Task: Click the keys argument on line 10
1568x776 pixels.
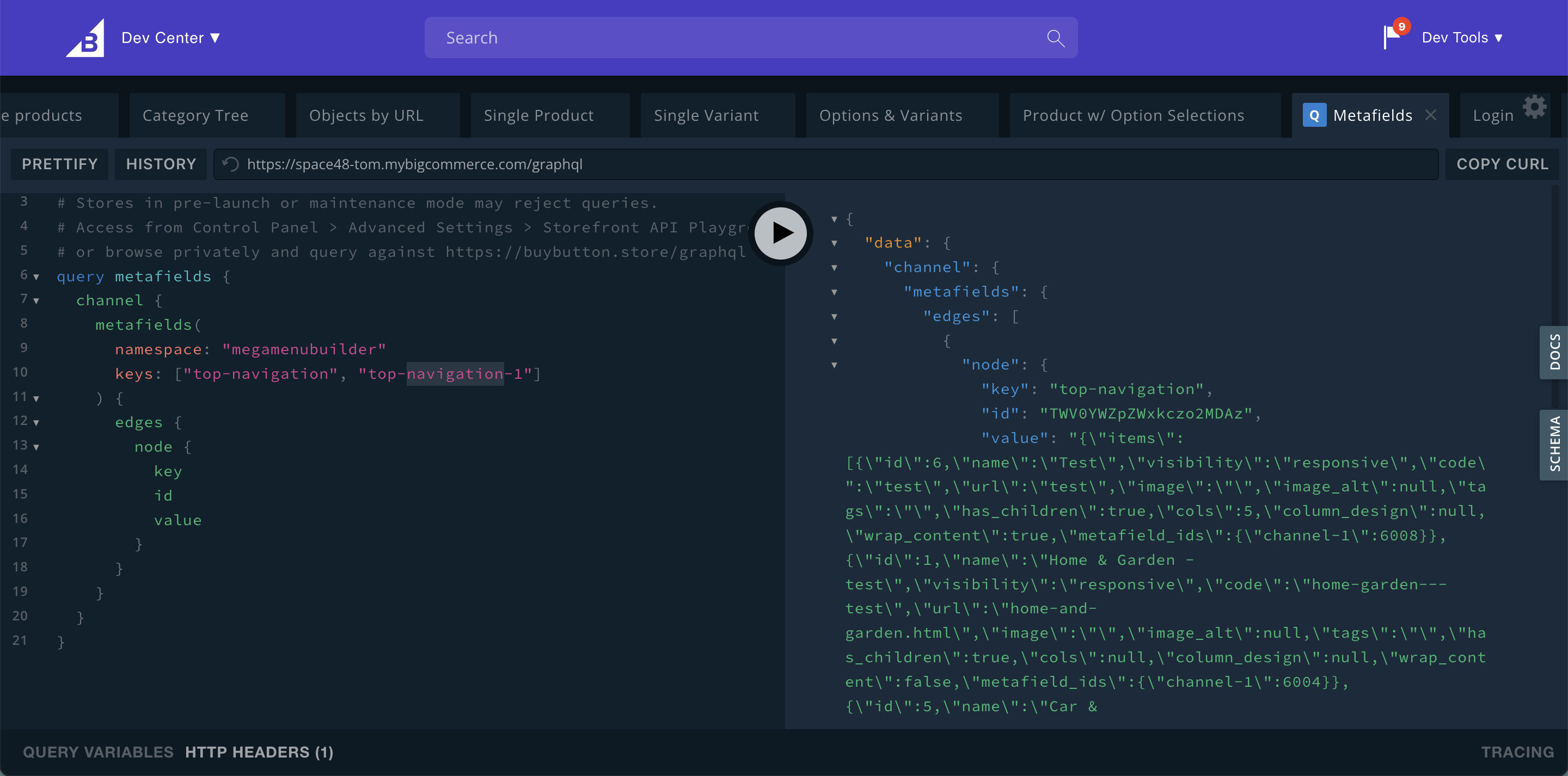Action: [x=134, y=374]
